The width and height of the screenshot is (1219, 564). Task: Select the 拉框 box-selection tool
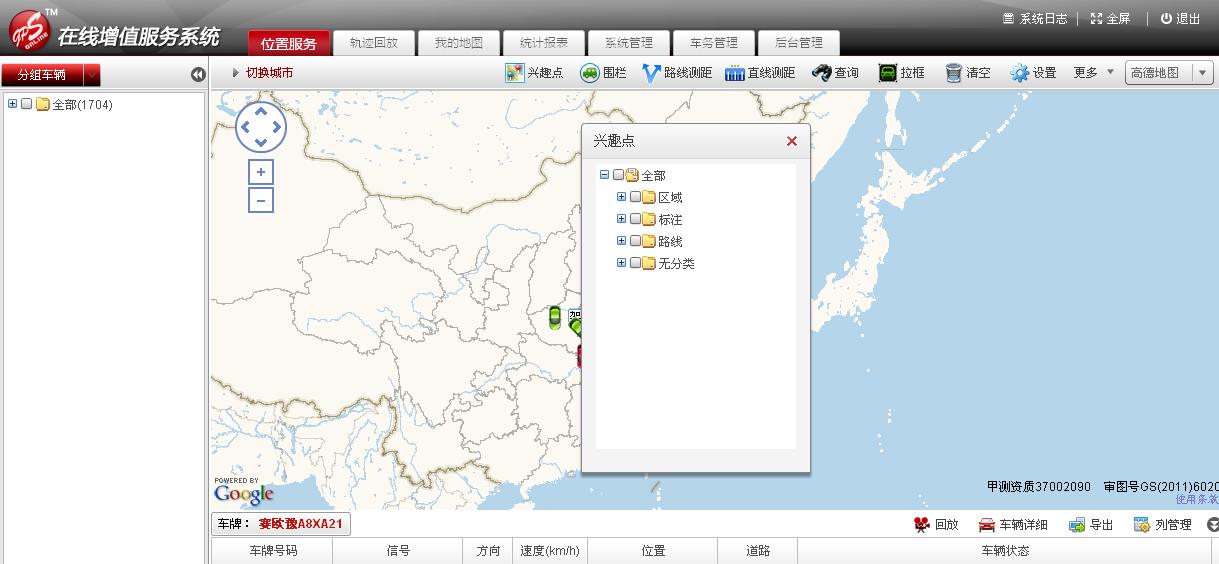888,73
